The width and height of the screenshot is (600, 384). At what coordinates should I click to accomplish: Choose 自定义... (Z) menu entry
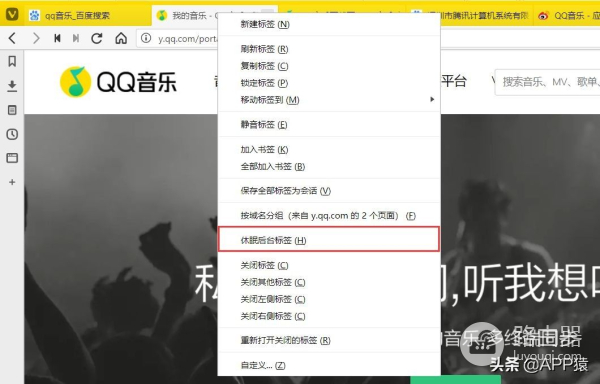[x=329, y=365]
